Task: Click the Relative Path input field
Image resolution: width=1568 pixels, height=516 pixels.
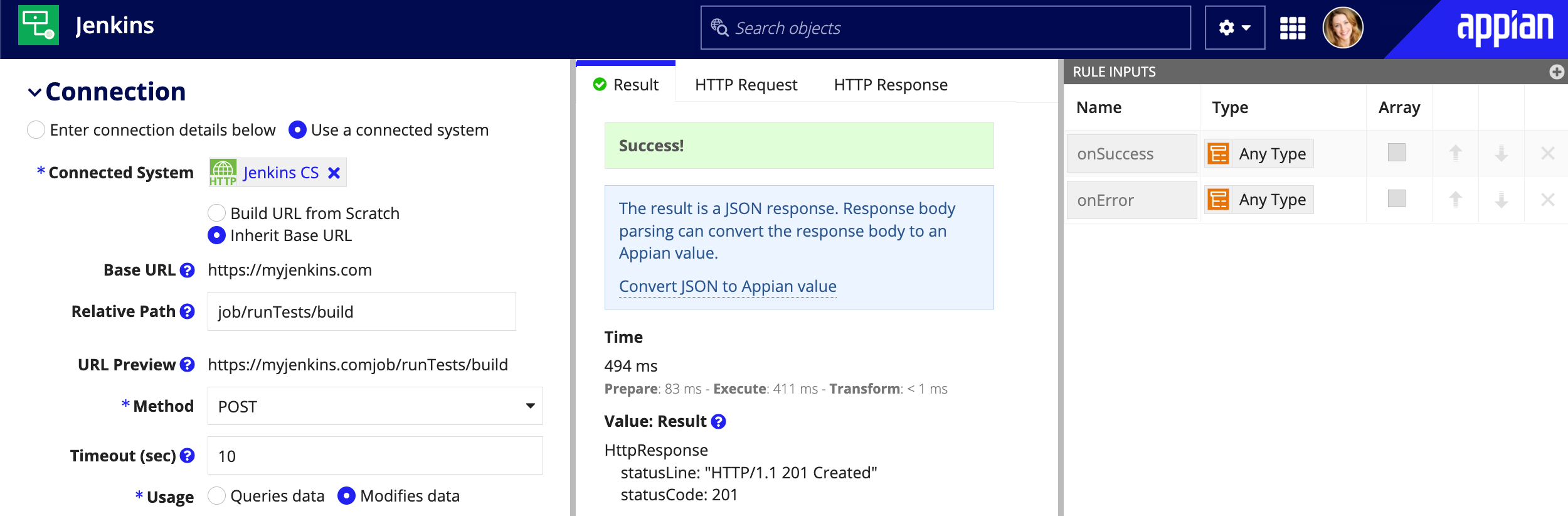Action: coord(361,311)
